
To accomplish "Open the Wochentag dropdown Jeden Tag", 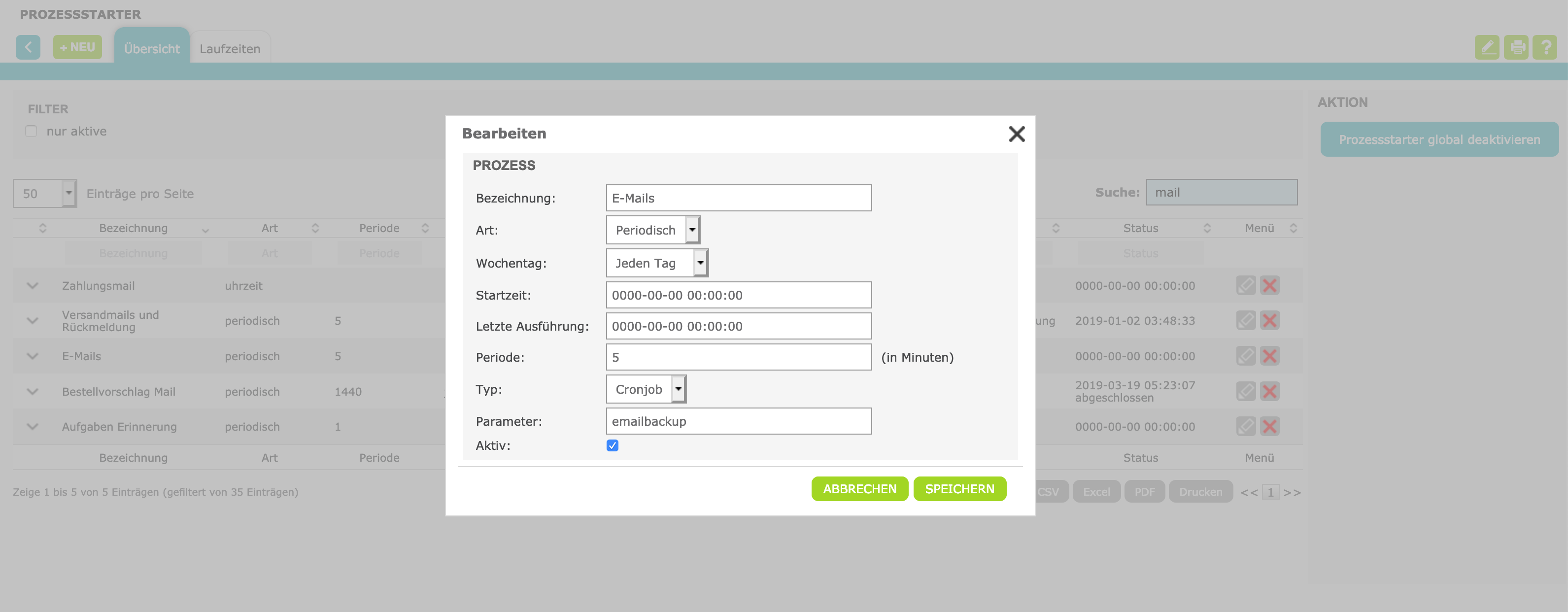I will tap(657, 263).
